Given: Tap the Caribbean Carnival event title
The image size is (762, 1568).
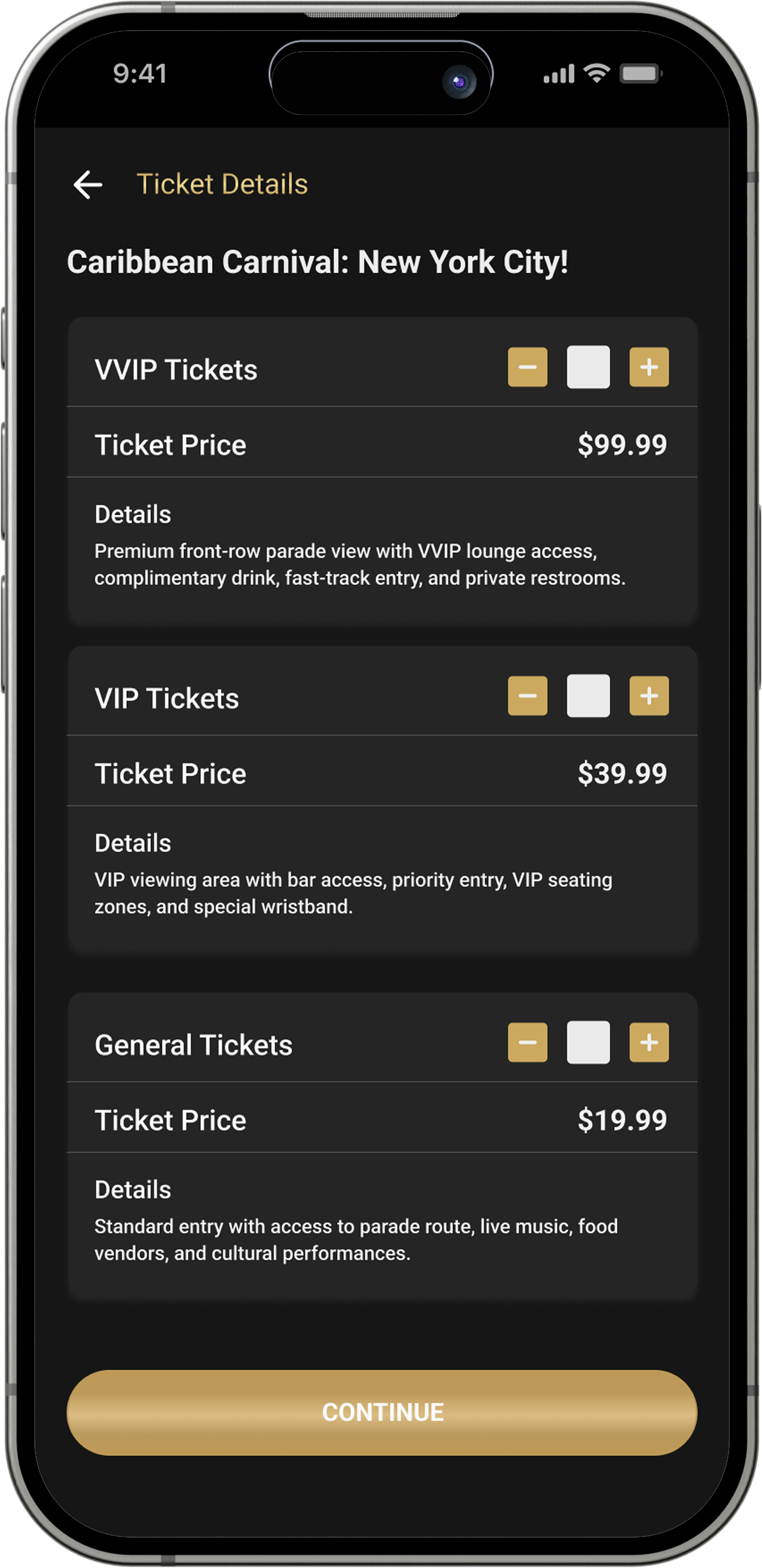Looking at the screenshot, I should (x=317, y=262).
